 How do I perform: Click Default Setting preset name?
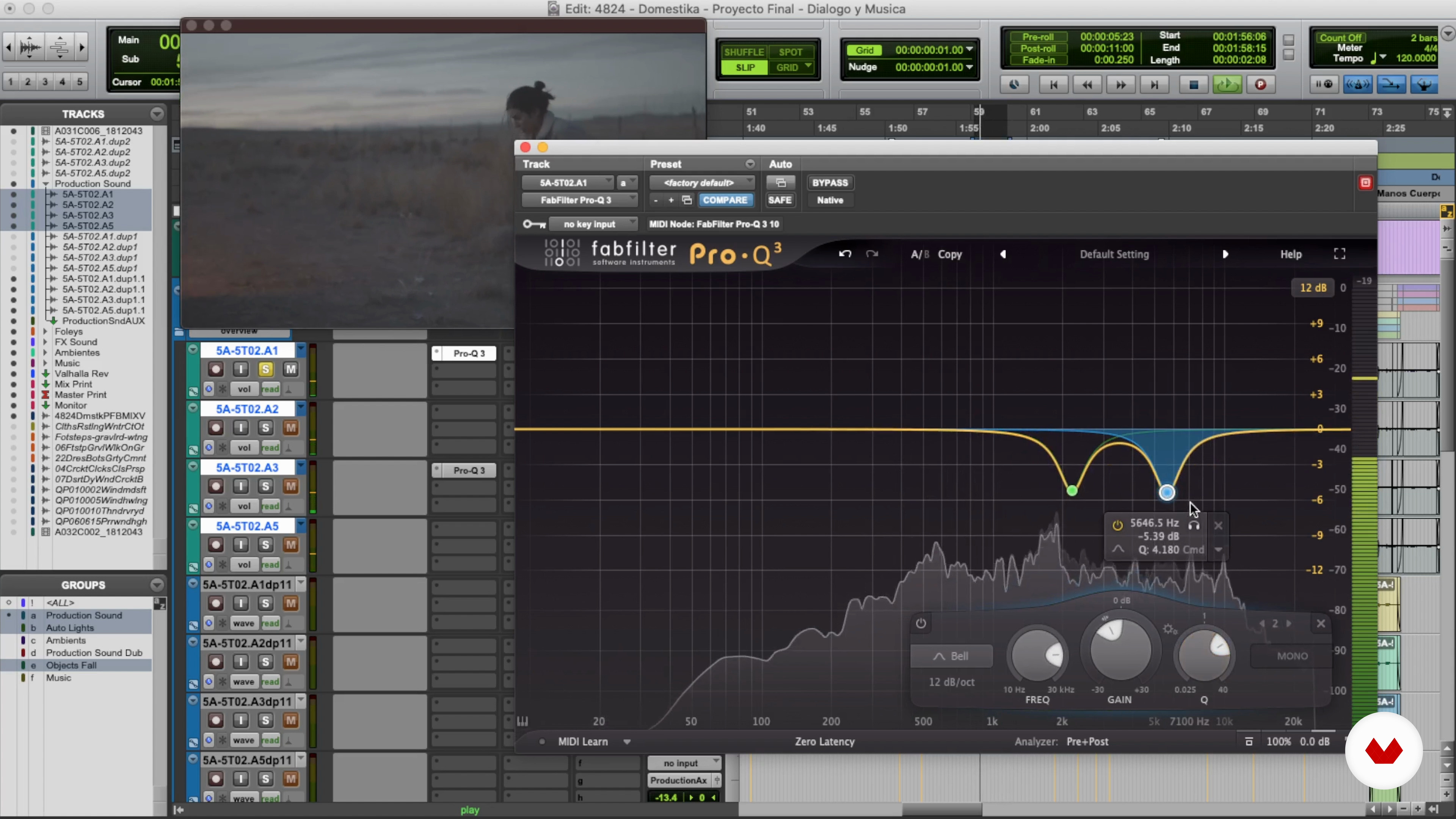(x=1114, y=254)
